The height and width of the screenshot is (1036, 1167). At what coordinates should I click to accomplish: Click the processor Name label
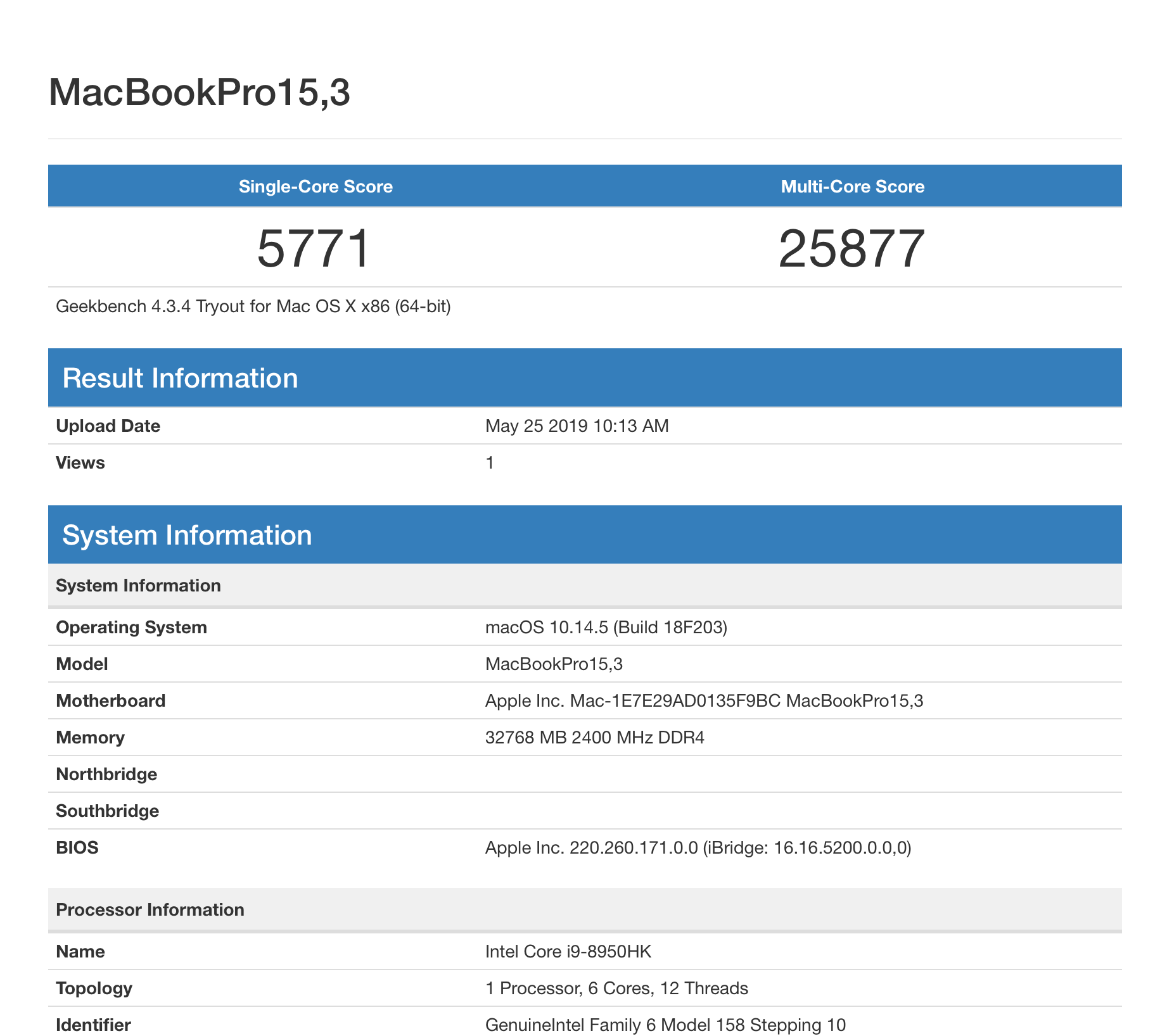click(x=80, y=951)
